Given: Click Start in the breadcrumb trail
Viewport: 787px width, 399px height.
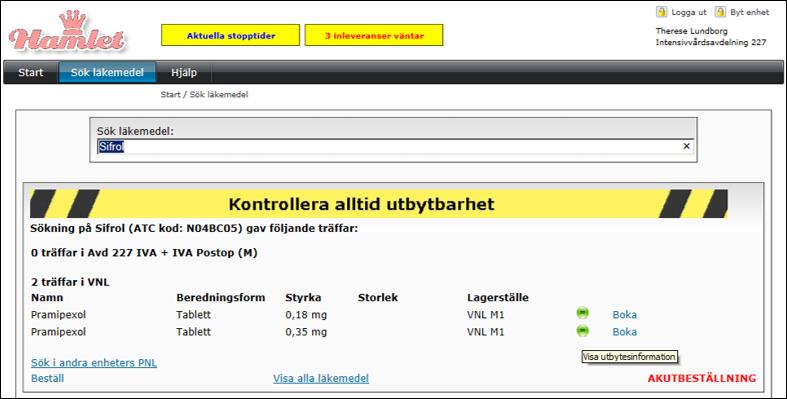Looking at the screenshot, I should point(170,94).
